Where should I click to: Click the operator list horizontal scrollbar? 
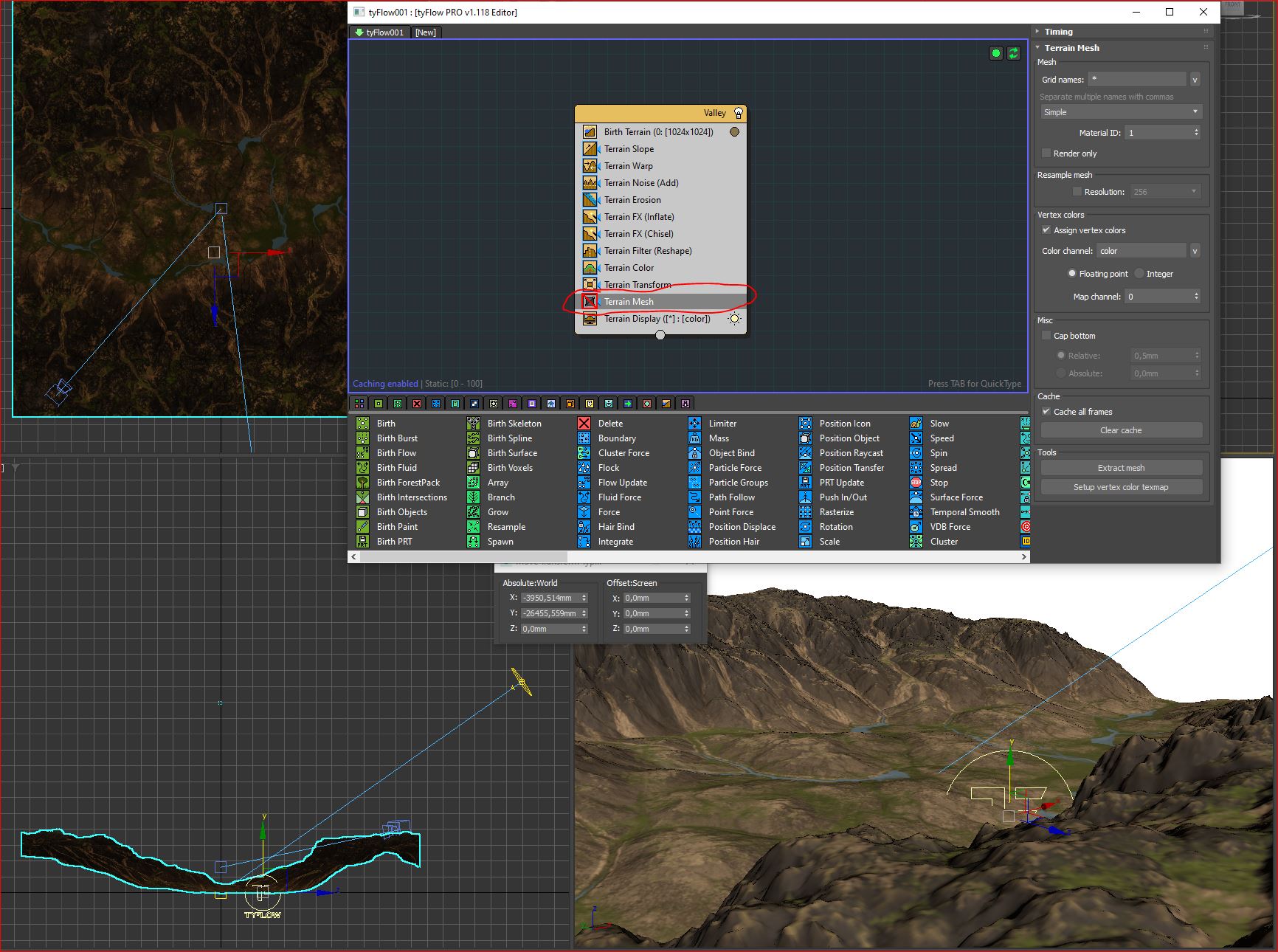coord(464,557)
